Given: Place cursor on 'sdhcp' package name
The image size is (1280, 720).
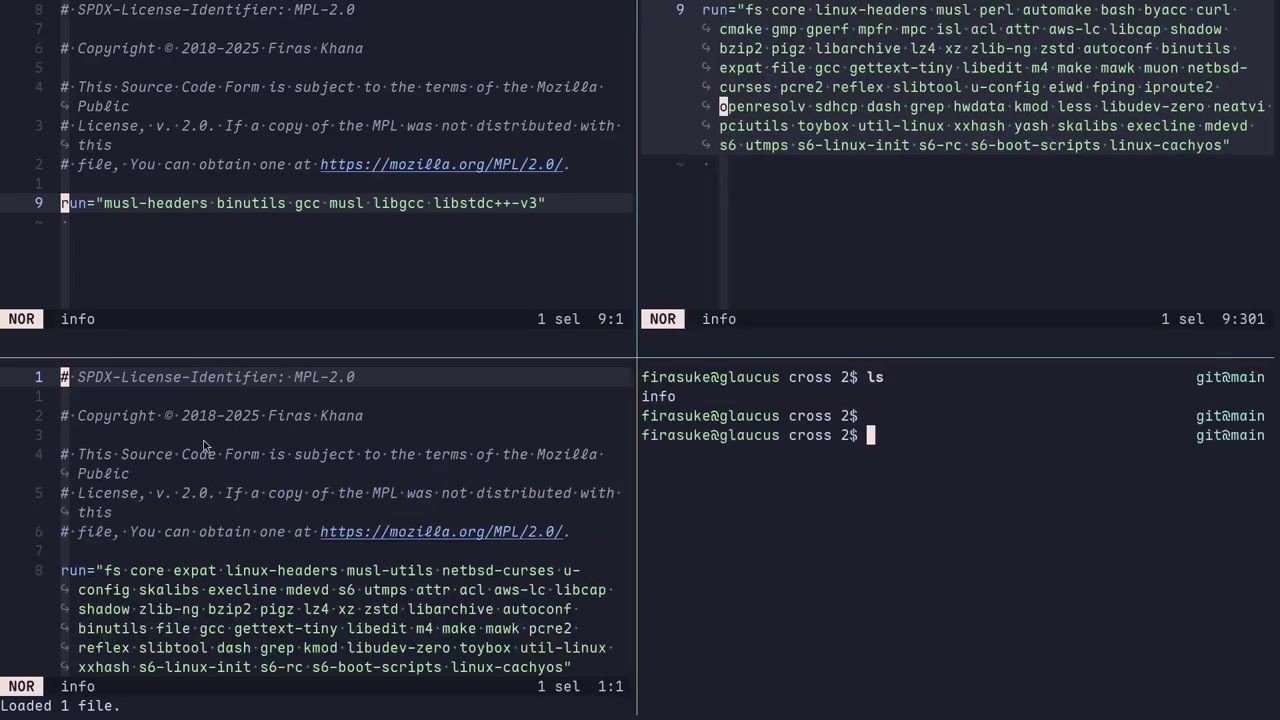Looking at the screenshot, I should pos(836,106).
